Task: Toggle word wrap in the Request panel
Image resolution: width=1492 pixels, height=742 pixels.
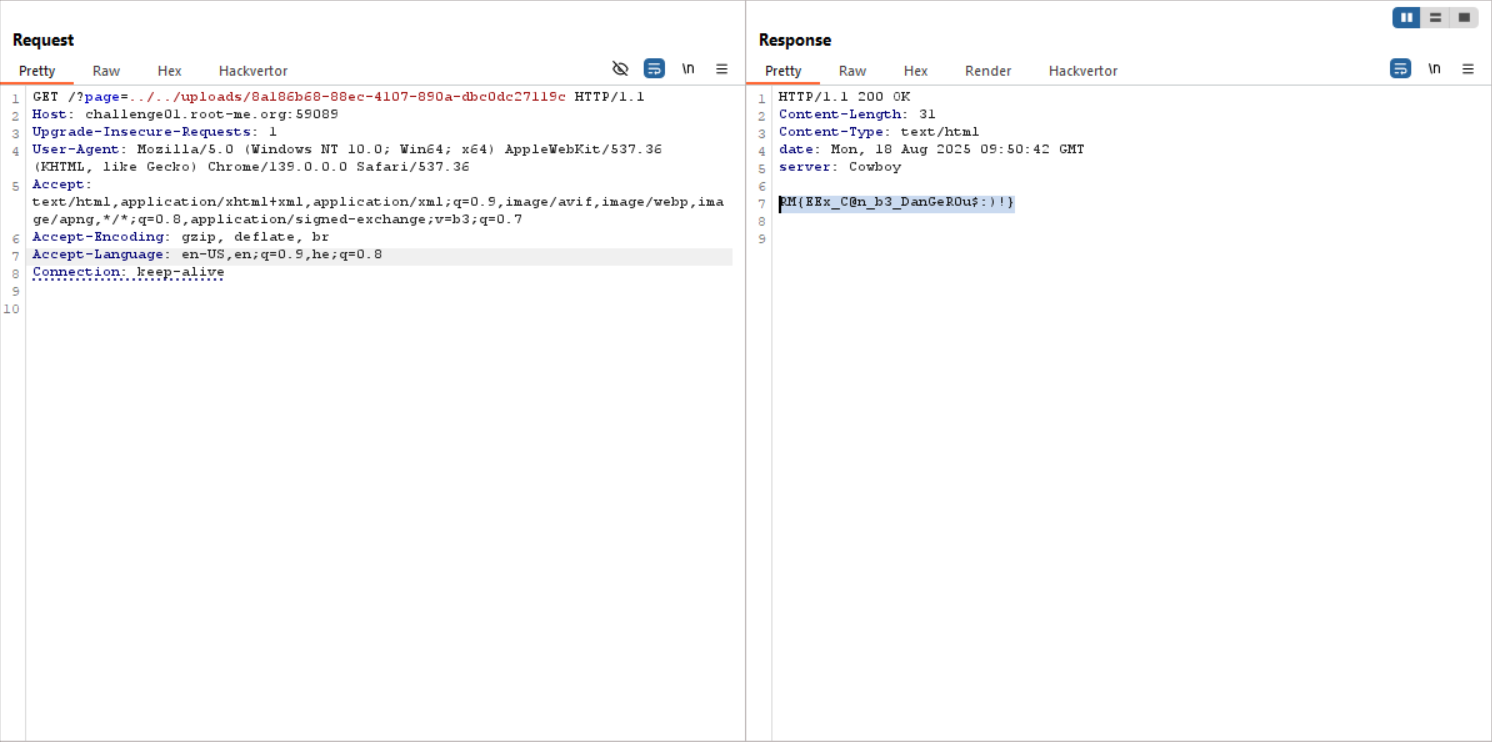Action: pyautogui.click(x=654, y=69)
